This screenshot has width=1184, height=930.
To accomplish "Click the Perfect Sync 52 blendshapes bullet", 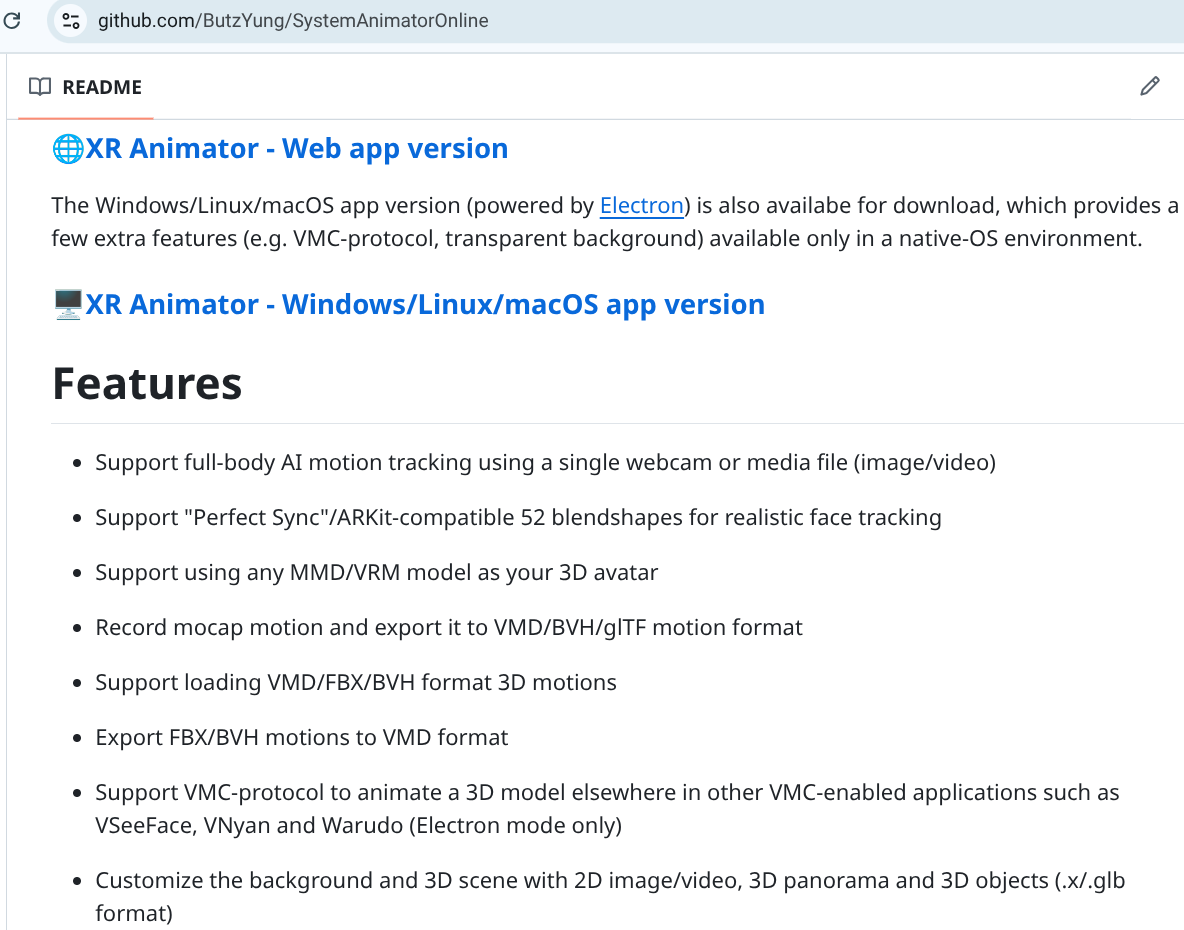I will [518, 517].
